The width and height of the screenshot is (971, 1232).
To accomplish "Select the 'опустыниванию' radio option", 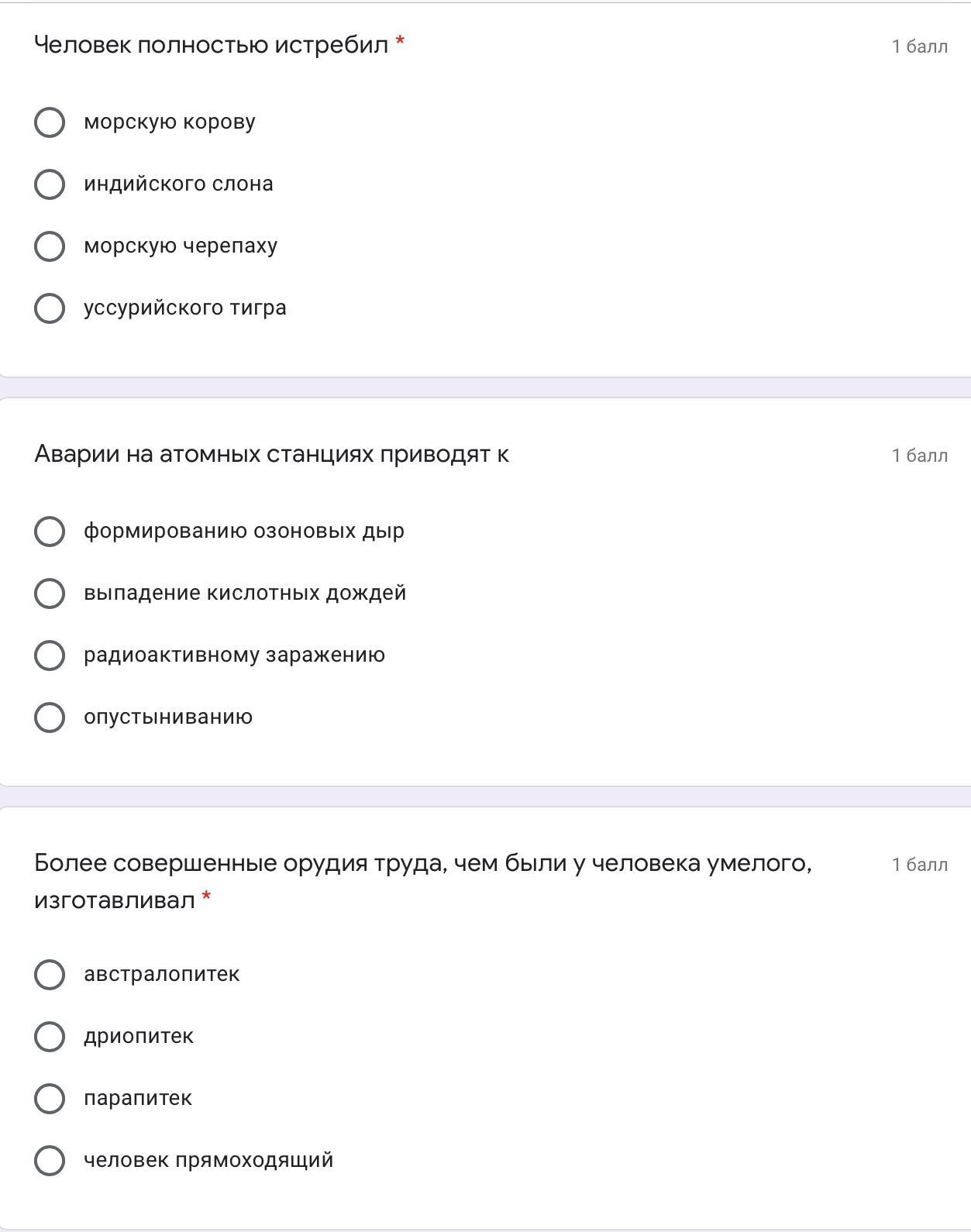I will tap(50, 718).
